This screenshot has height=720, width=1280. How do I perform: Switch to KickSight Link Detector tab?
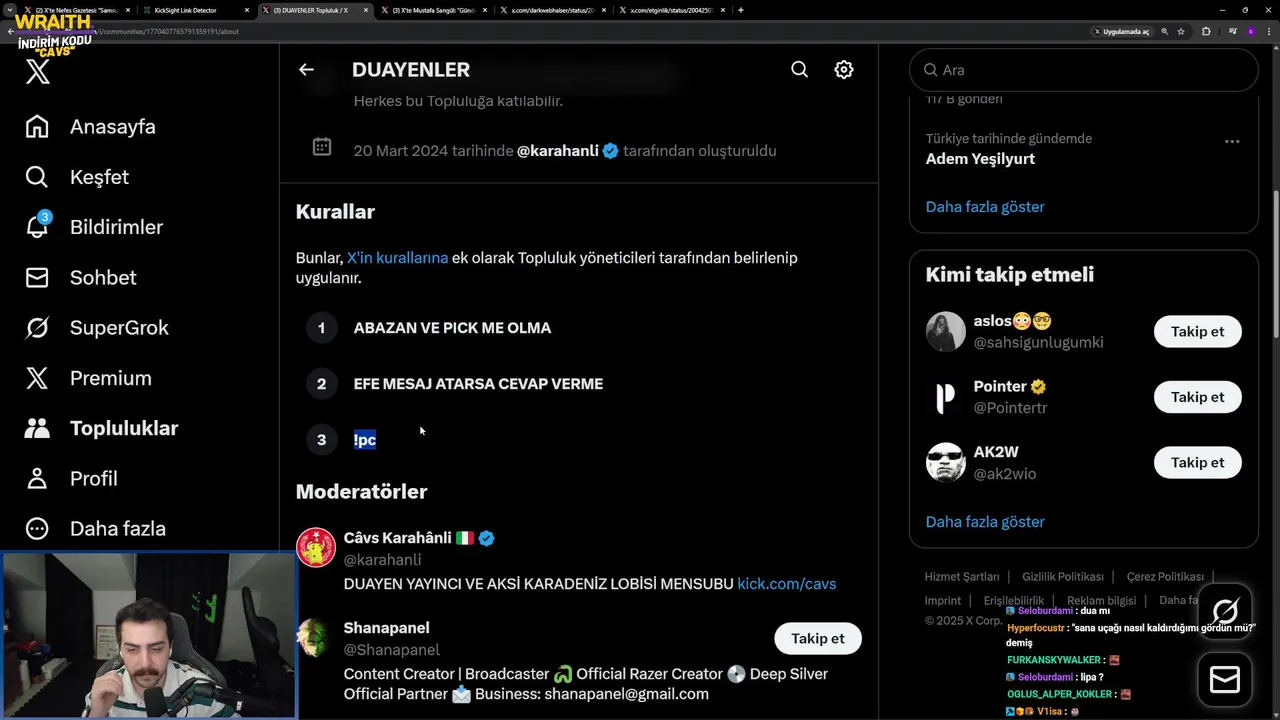tap(194, 10)
